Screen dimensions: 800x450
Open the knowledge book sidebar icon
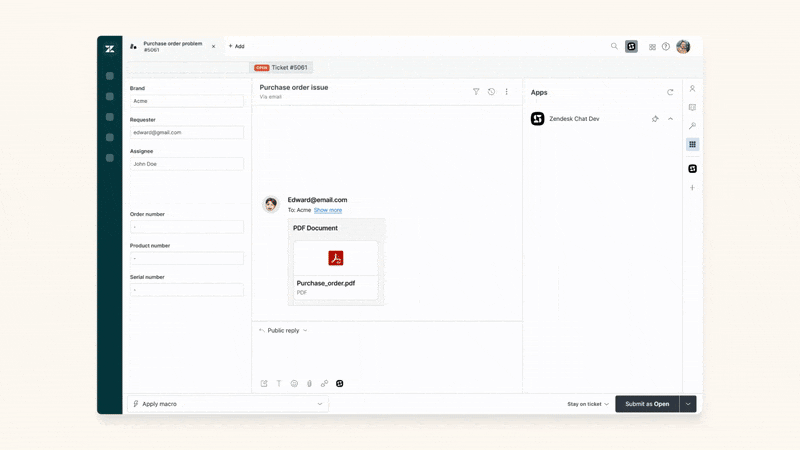(x=692, y=107)
